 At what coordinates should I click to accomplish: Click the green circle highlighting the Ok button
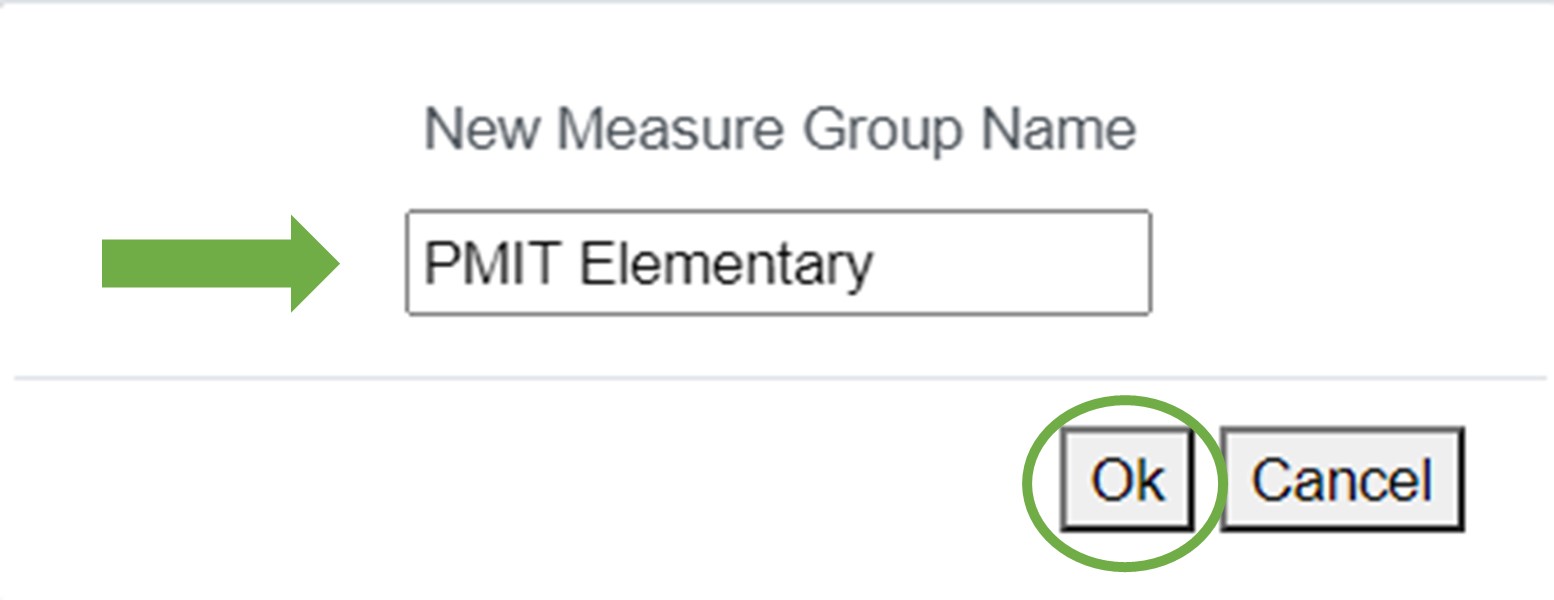pyautogui.click(x=1038, y=520)
